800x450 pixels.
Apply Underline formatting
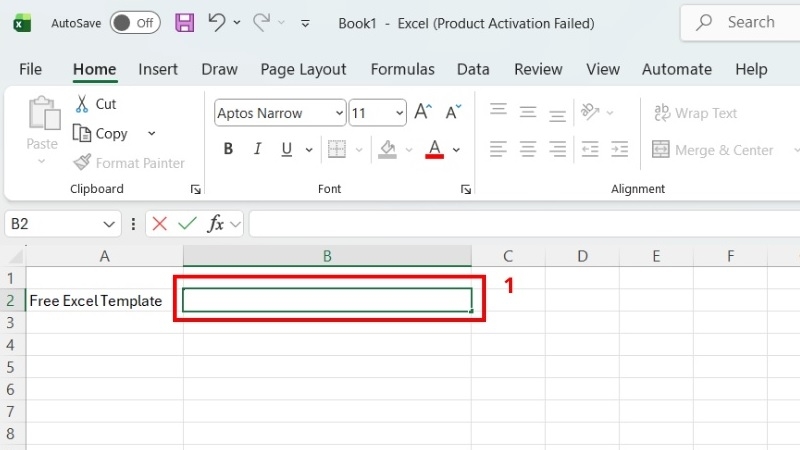[287, 149]
